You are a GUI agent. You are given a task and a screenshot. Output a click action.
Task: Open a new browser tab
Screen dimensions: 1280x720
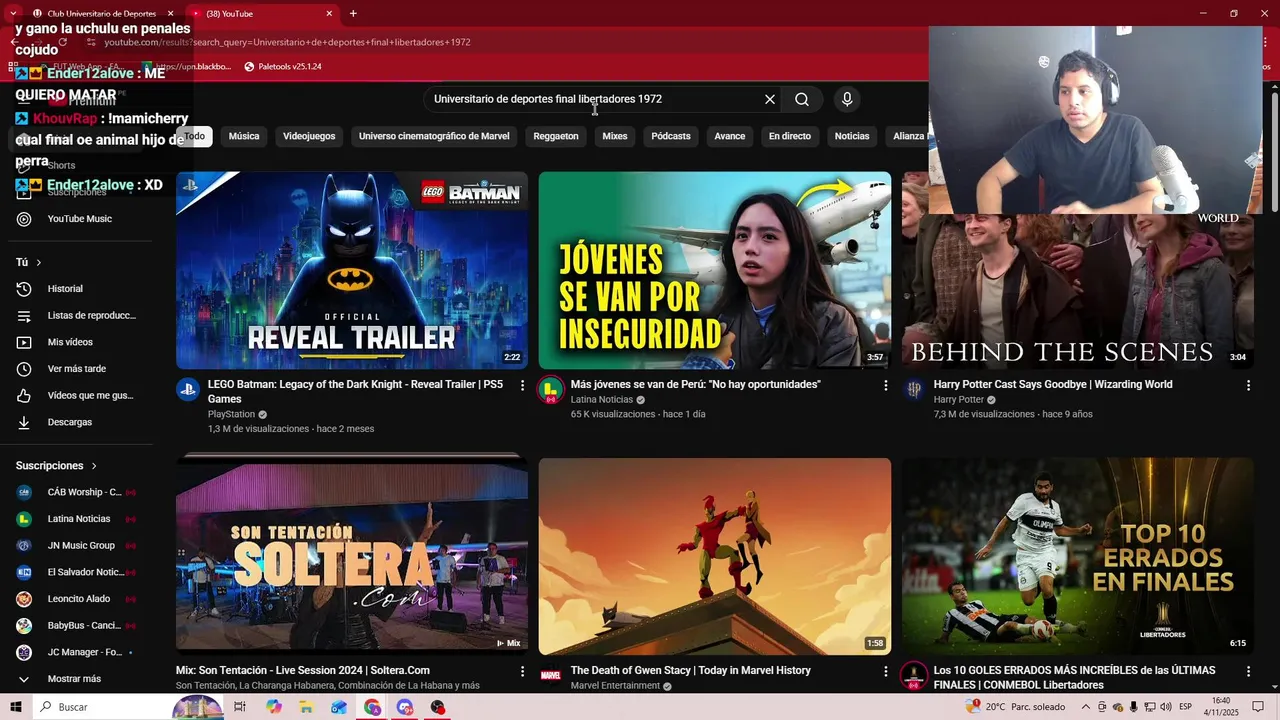pos(353,14)
